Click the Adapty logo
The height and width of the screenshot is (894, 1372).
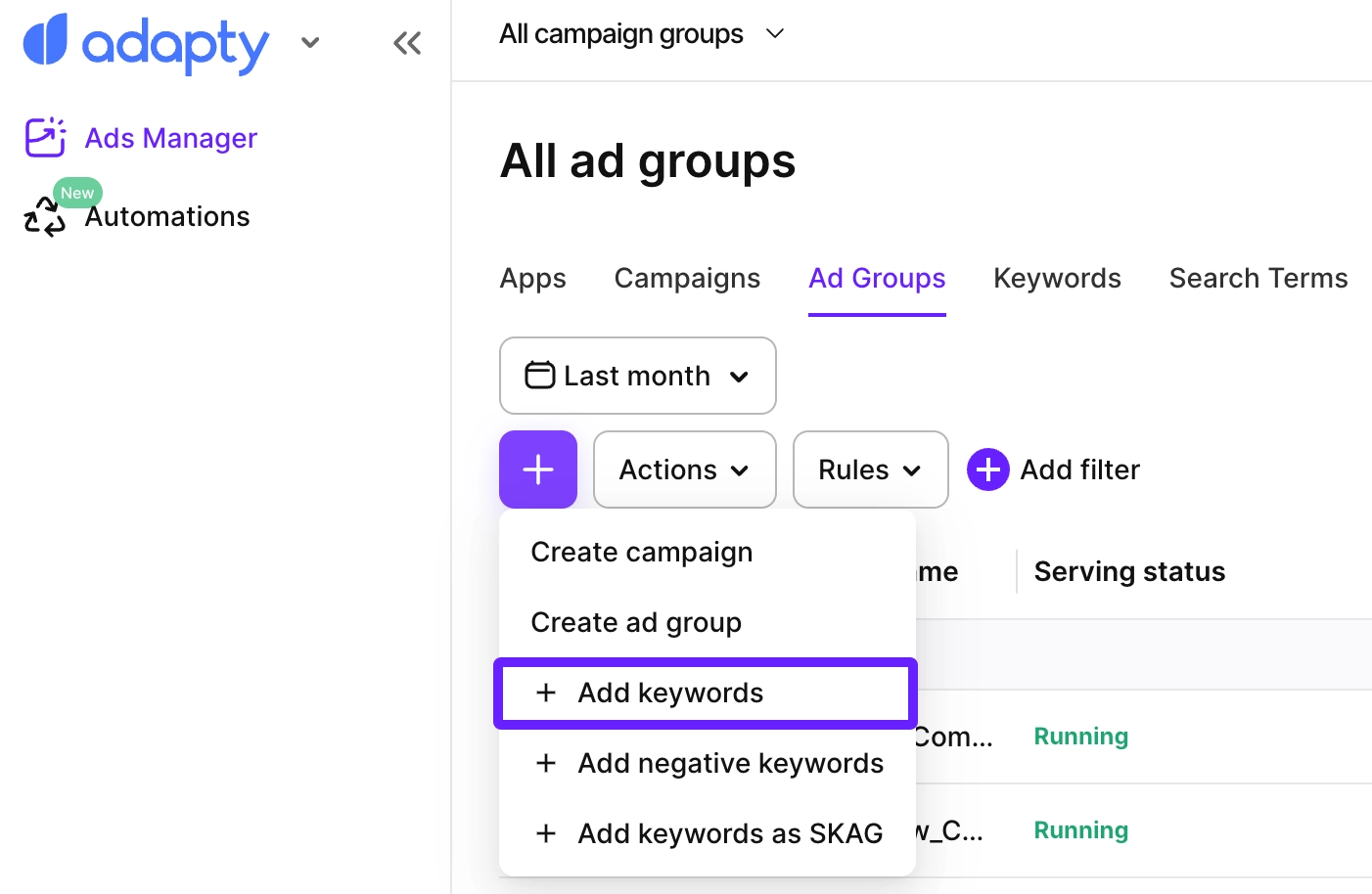[x=145, y=43]
